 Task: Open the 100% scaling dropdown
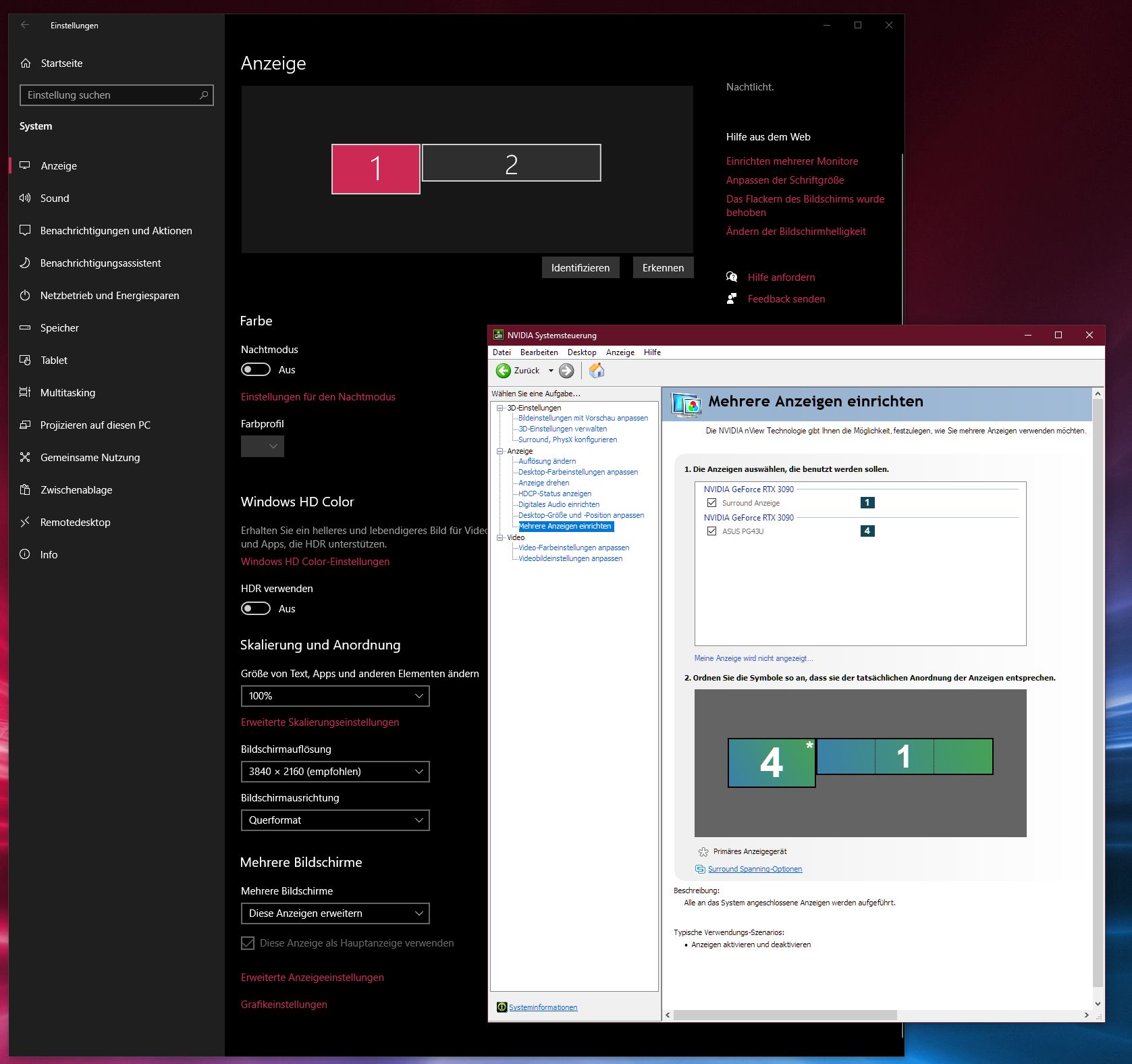pos(335,696)
